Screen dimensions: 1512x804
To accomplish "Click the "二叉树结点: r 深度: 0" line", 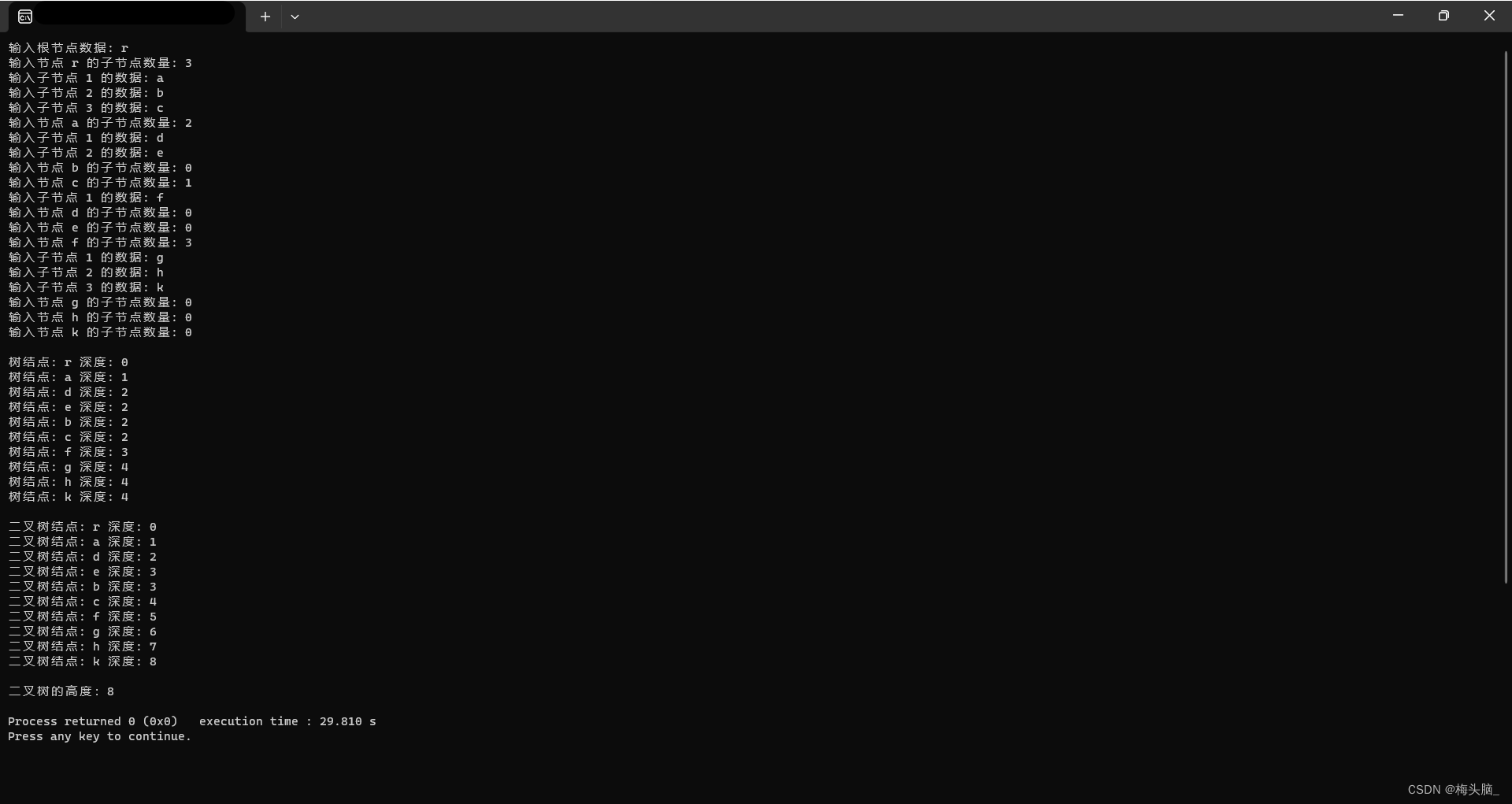I will (83, 528).
